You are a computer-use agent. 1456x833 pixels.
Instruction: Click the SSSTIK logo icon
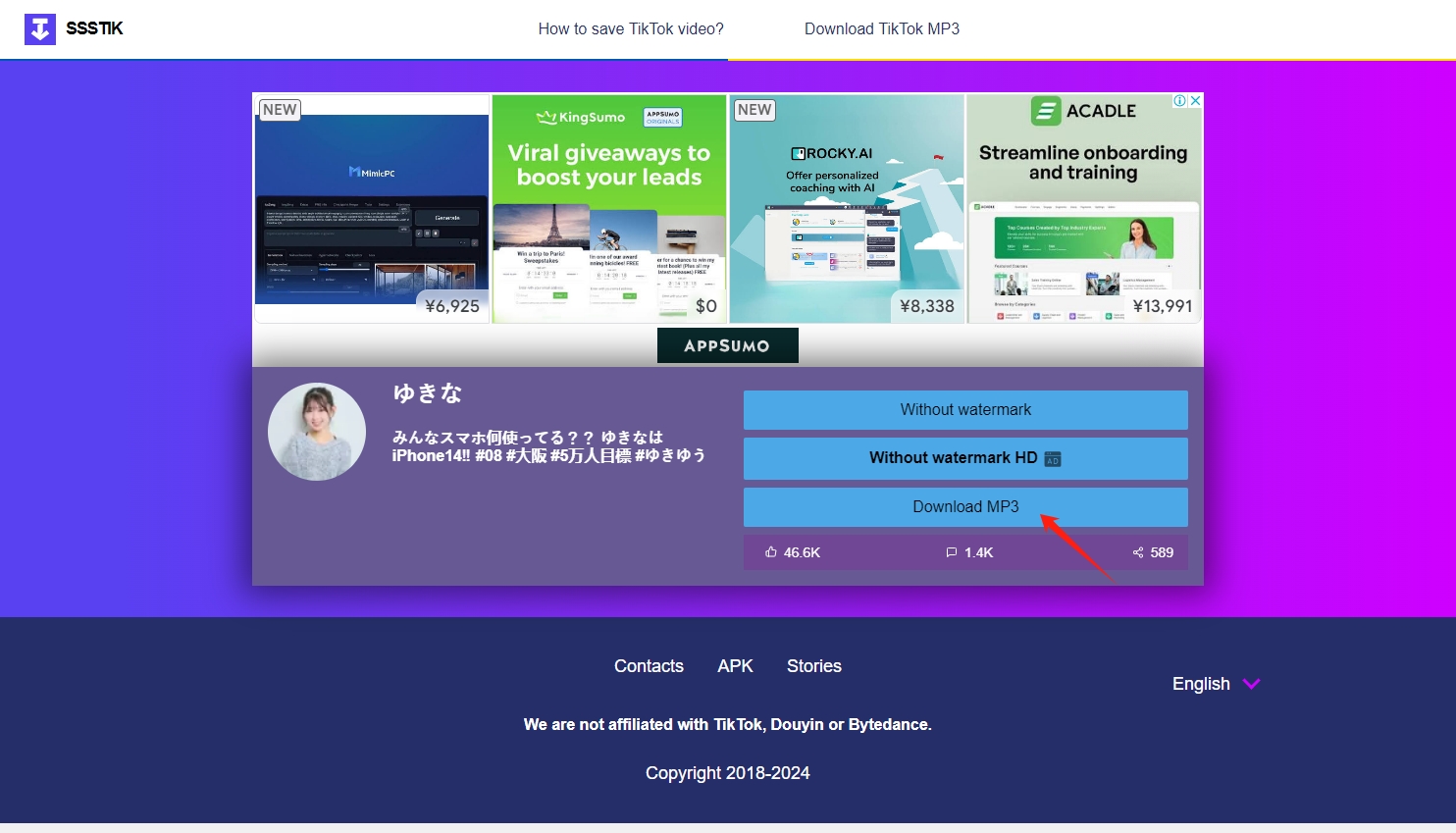(40, 29)
